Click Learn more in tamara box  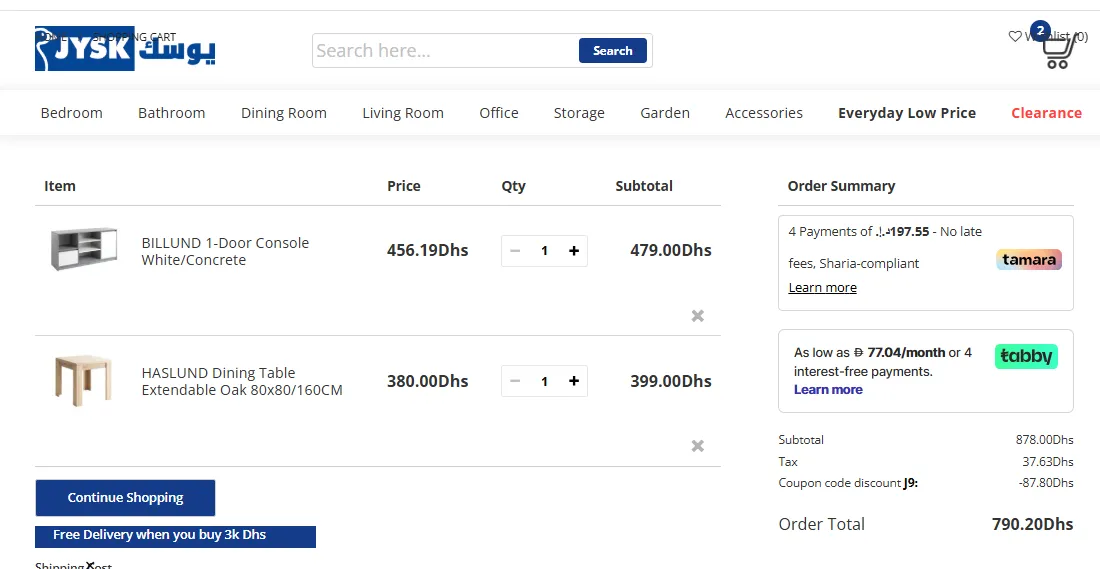(x=822, y=288)
